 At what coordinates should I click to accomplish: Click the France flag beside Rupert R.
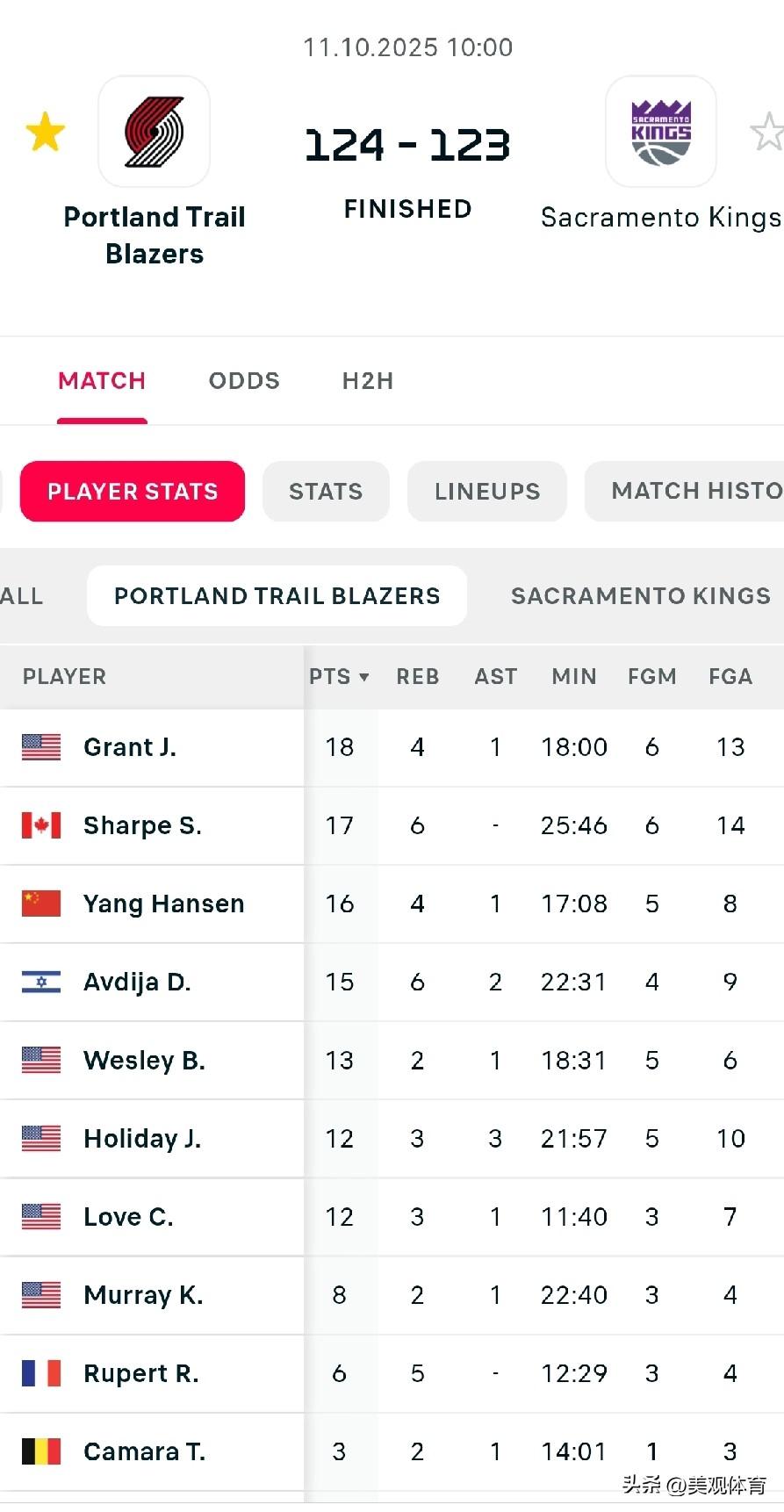click(x=41, y=1373)
